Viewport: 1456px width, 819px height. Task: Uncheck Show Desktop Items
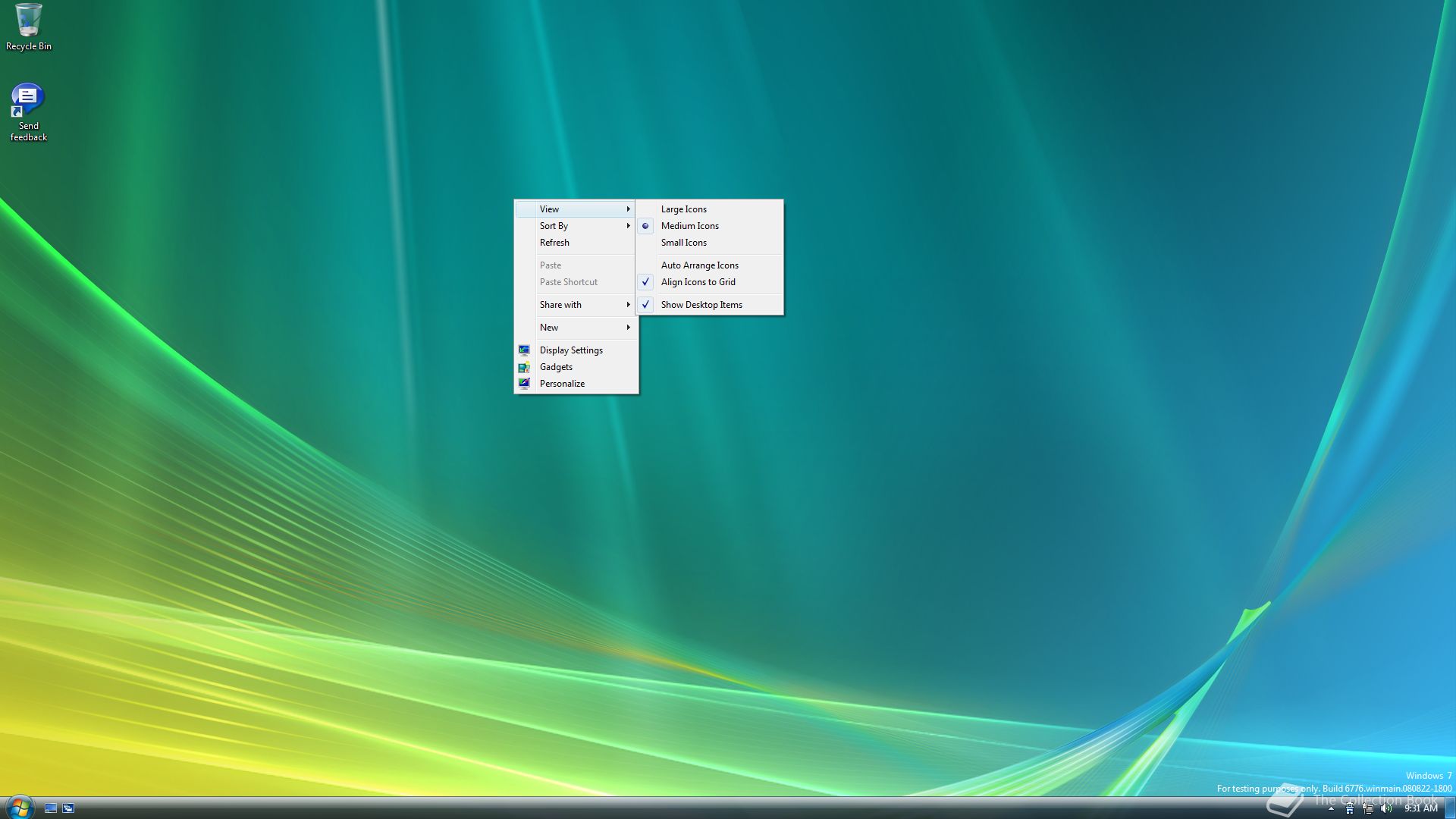[709, 305]
